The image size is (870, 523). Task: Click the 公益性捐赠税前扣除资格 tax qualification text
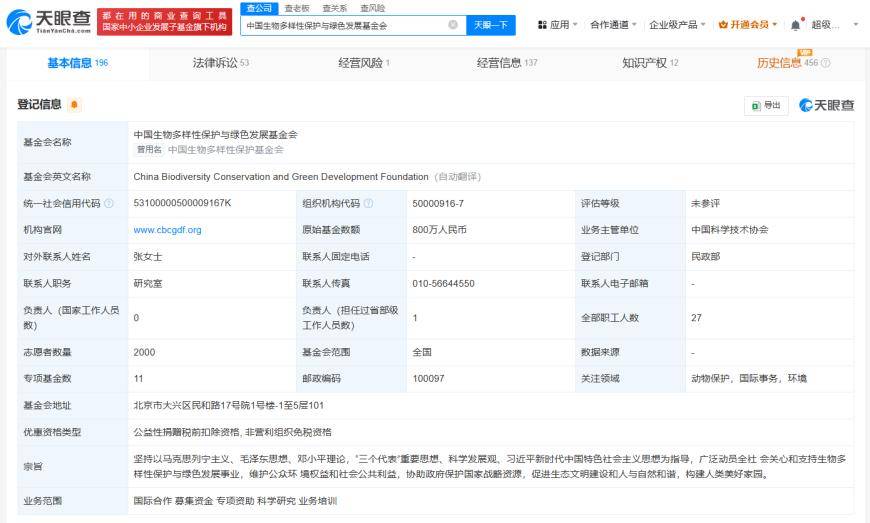click(x=186, y=432)
